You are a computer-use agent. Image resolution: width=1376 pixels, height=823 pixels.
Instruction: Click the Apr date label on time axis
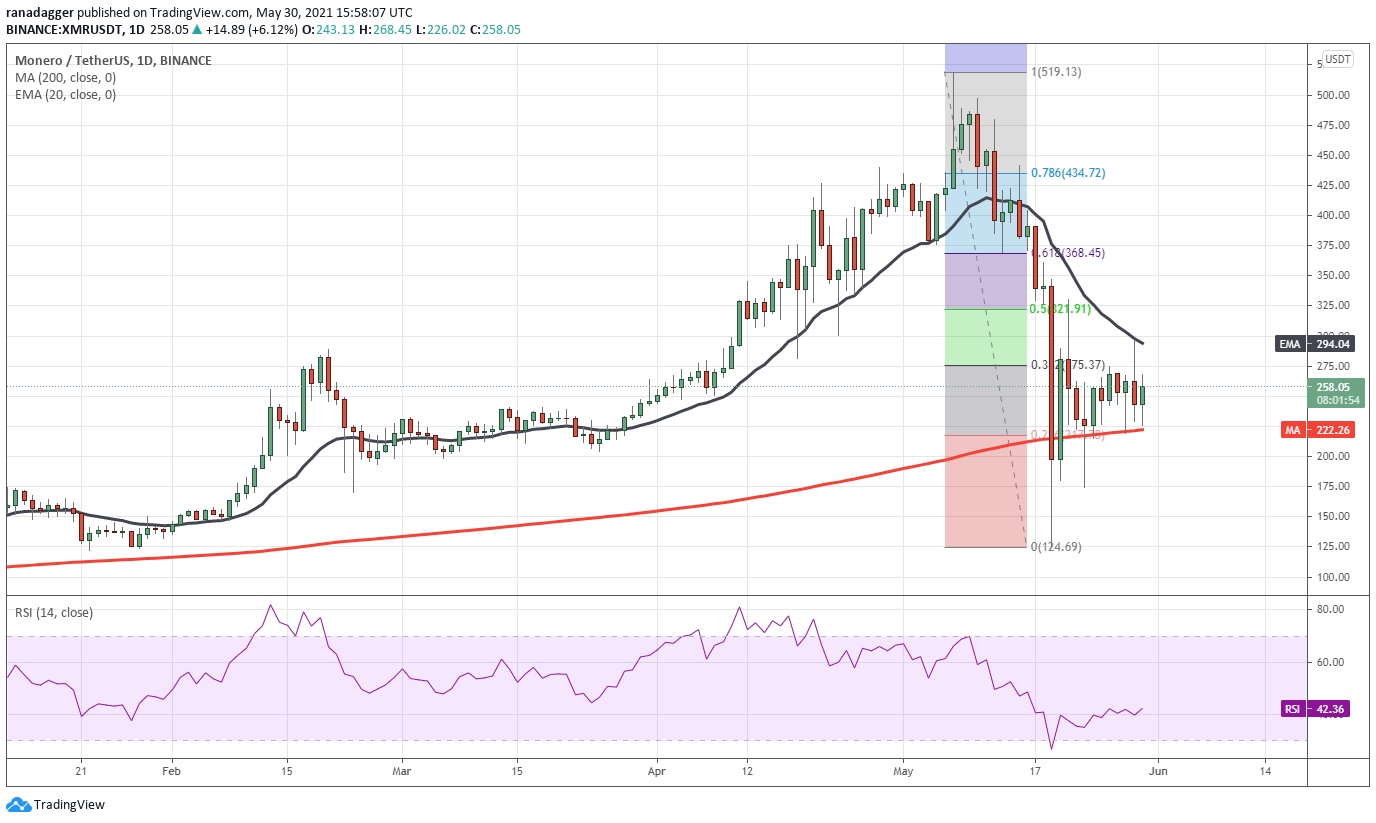(x=656, y=772)
